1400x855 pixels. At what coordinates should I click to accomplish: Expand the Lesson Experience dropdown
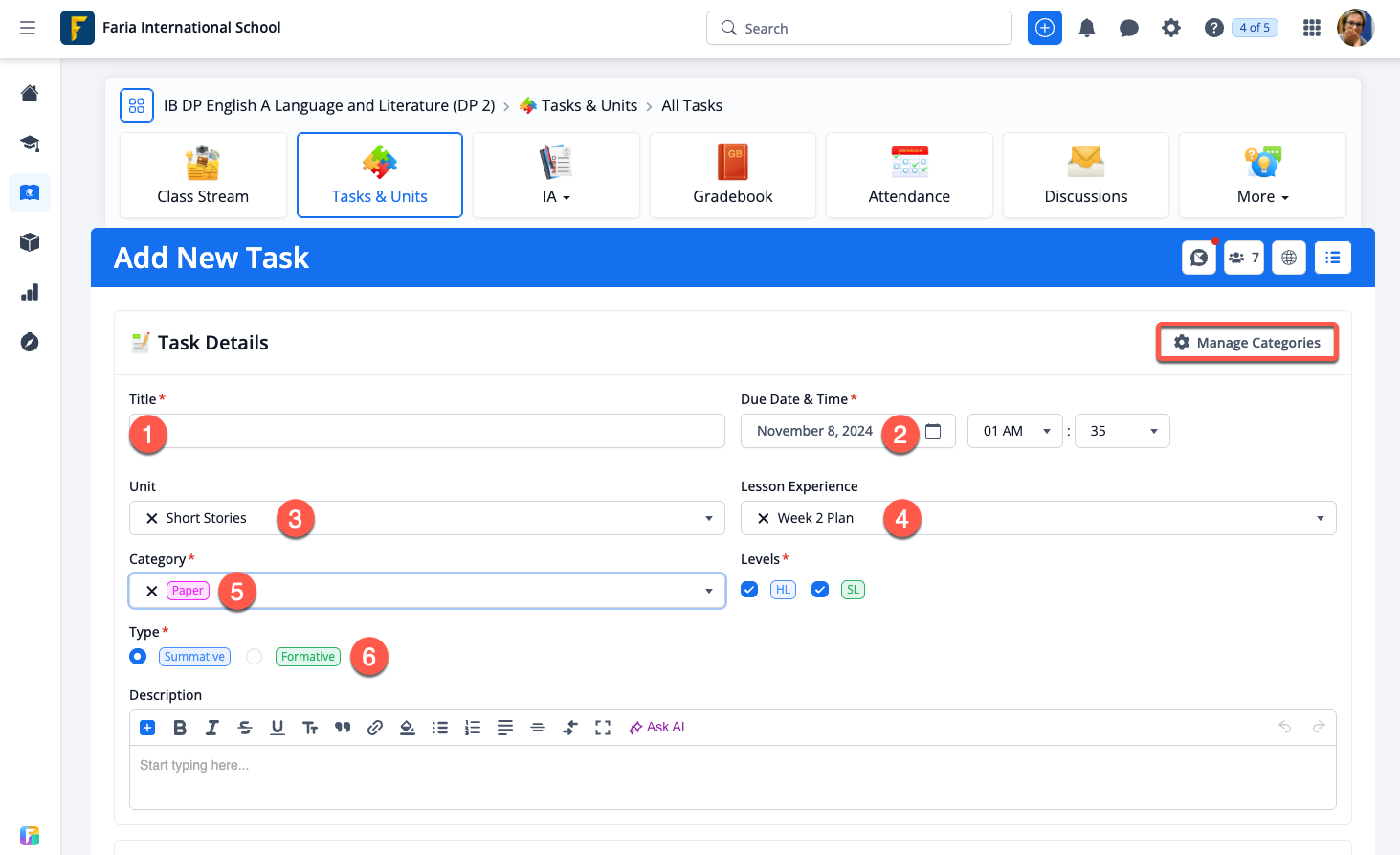click(x=1320, y=518)
